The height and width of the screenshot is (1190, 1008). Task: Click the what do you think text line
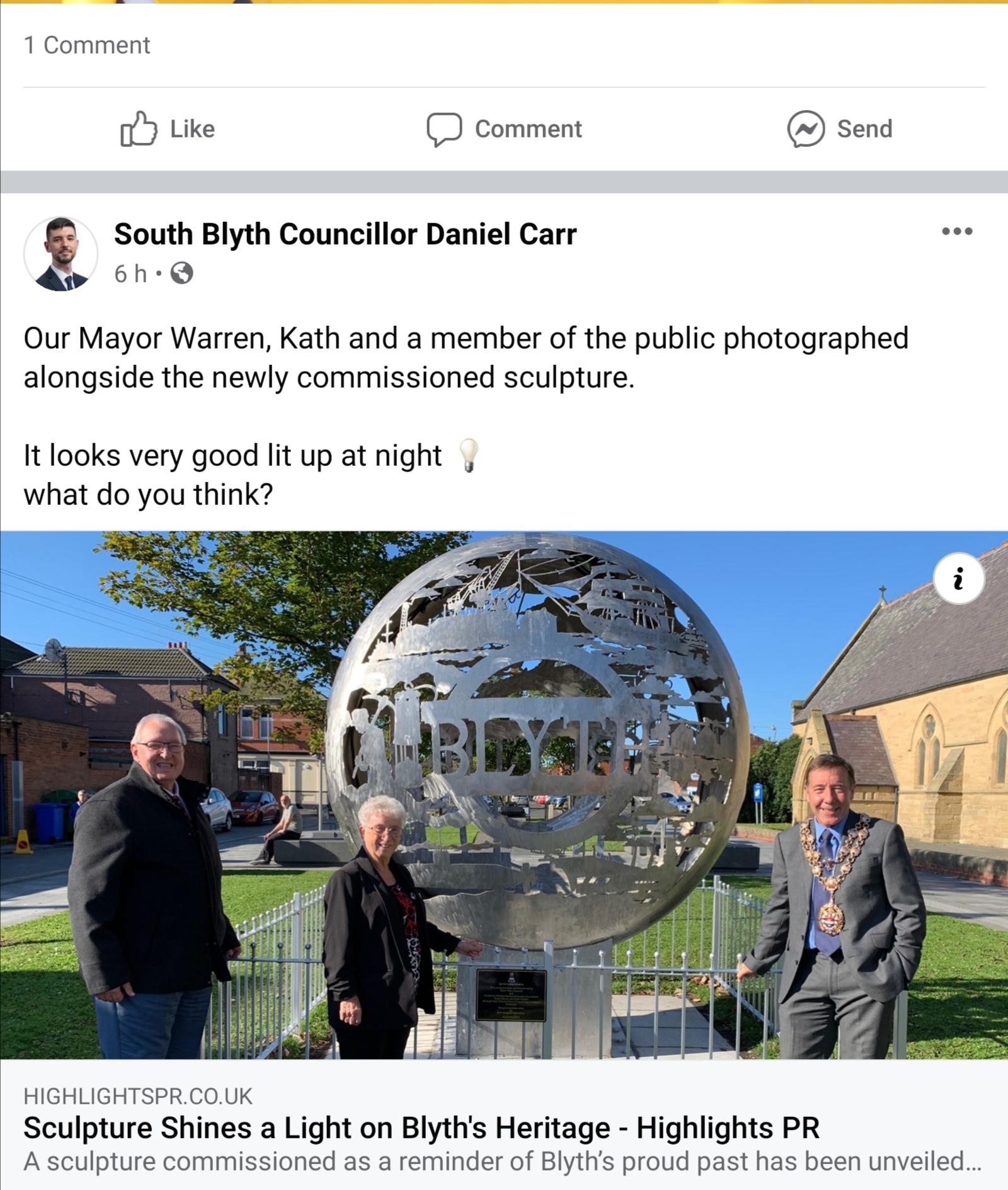[149, 495]
